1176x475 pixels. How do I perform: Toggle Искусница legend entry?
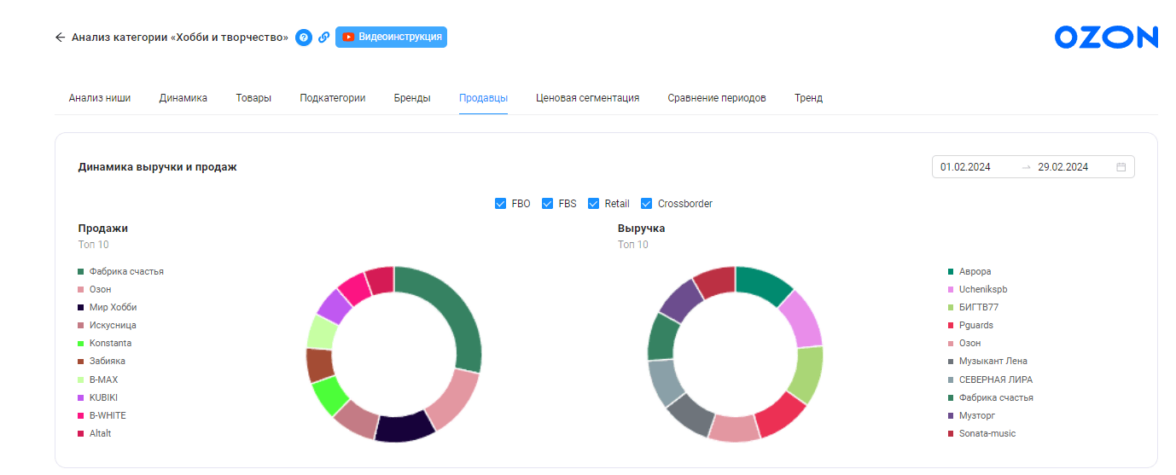pos(106,326)
